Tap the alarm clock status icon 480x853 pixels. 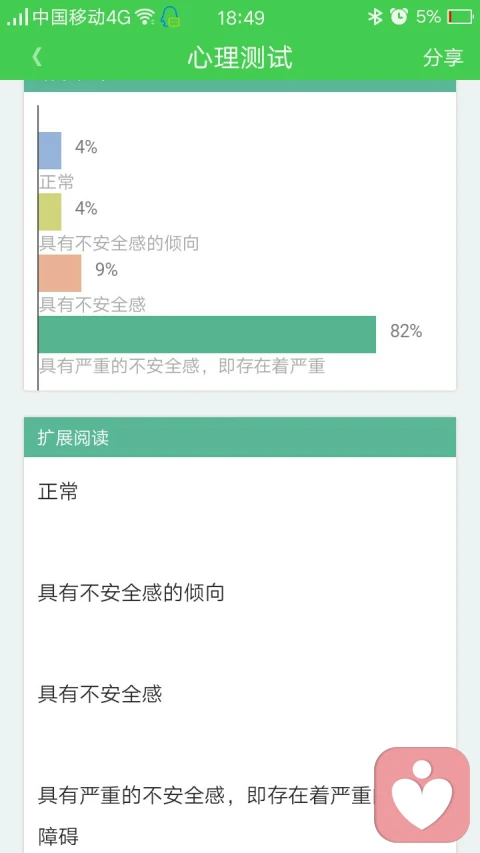point(399,17)
